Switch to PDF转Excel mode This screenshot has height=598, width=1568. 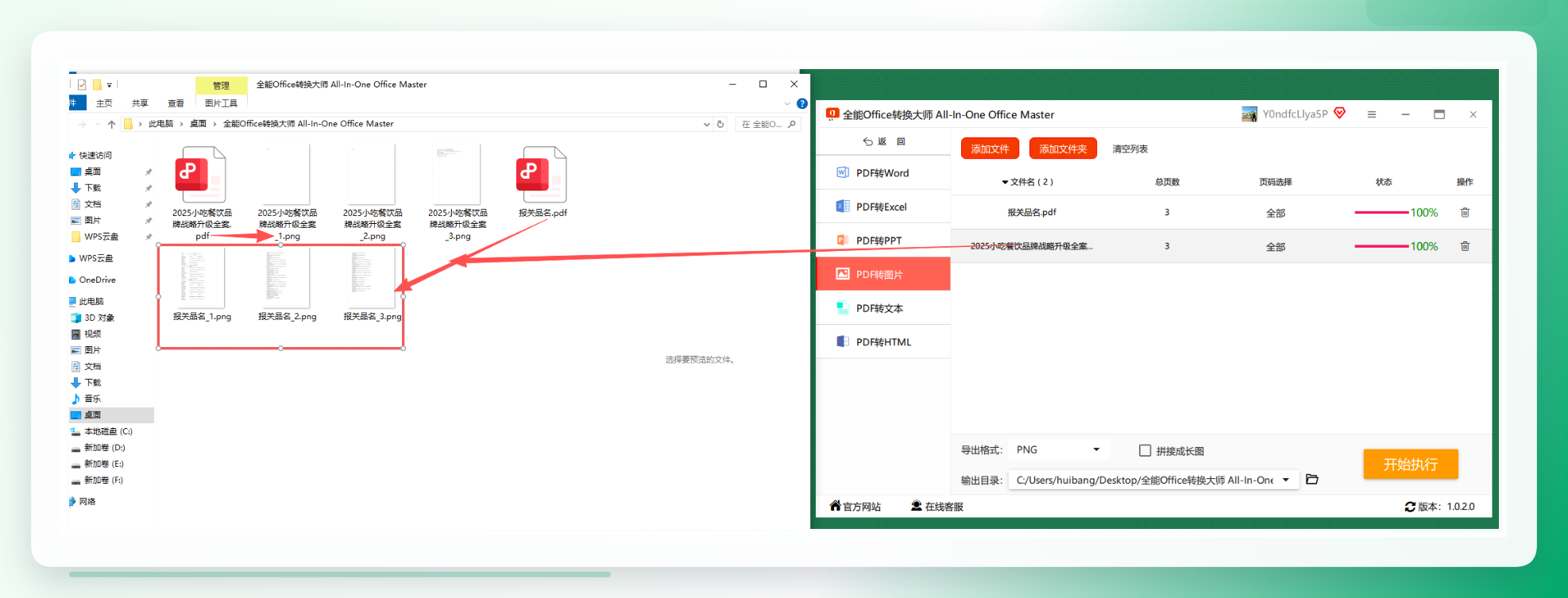point(882,206)
